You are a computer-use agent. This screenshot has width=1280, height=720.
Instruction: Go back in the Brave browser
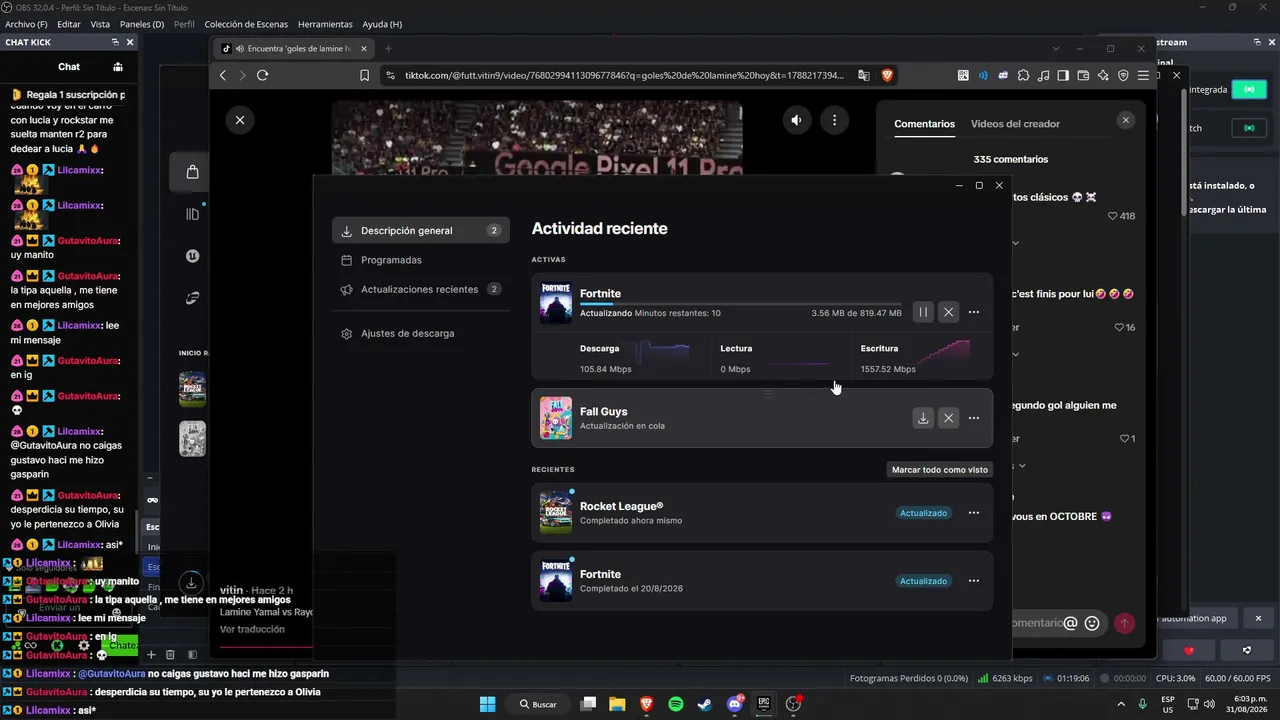(223, 75)
